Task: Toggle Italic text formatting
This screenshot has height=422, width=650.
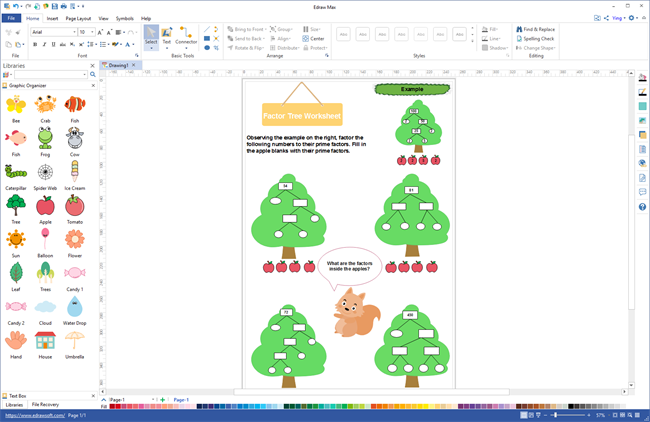Action: coord(44,45)
